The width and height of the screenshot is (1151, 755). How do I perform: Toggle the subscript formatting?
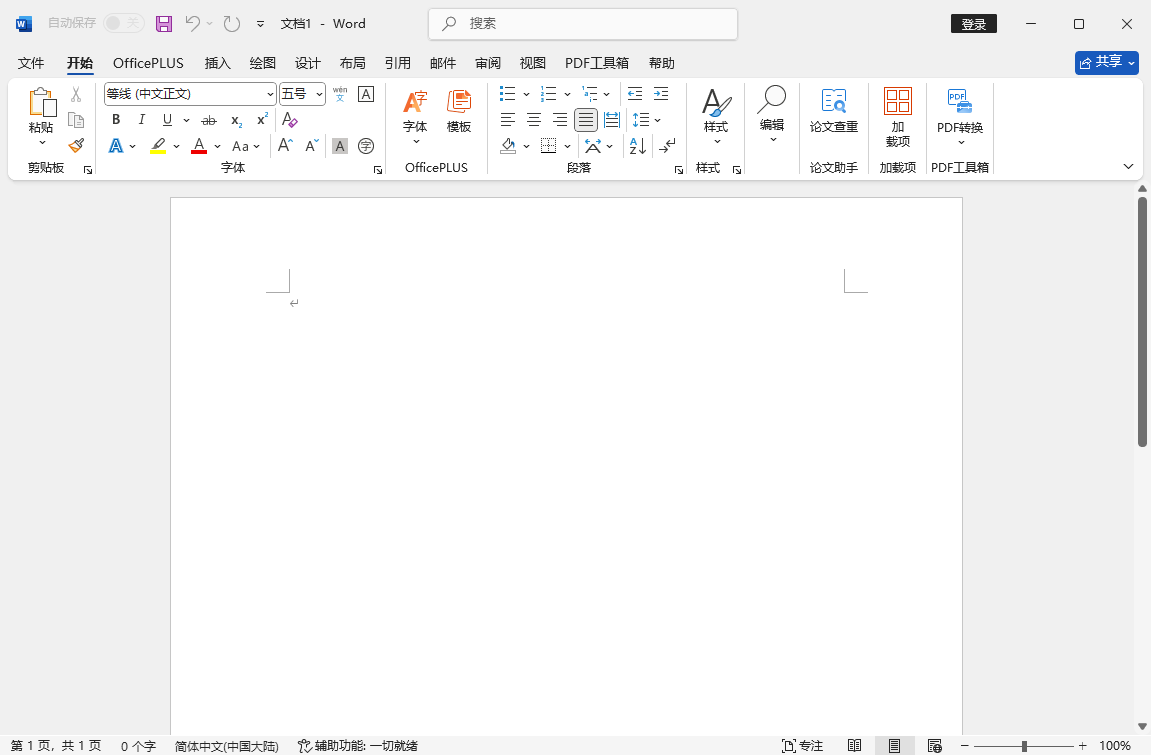pos(235,120)
